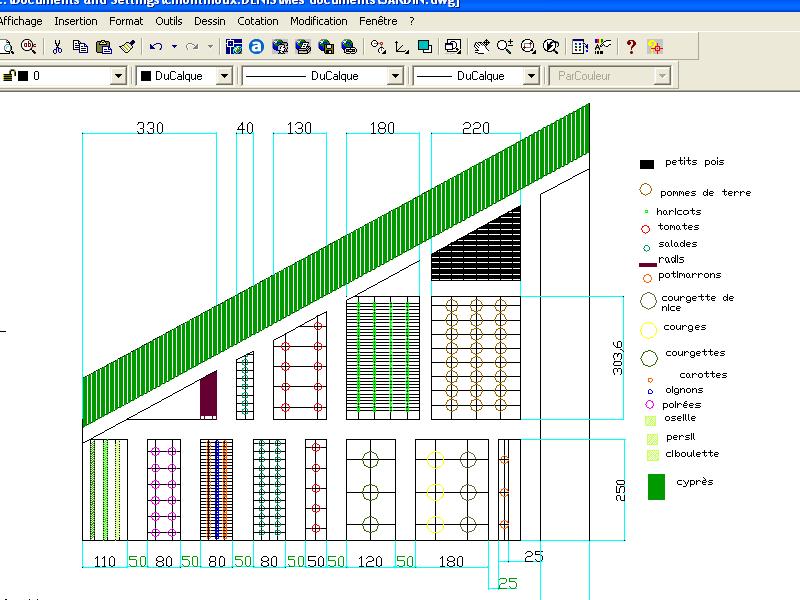Image resolution: width=800 pixels, height=600 pixels.
Task: Click the green cyprès legend swatch
Action: (x=656, y=486)
